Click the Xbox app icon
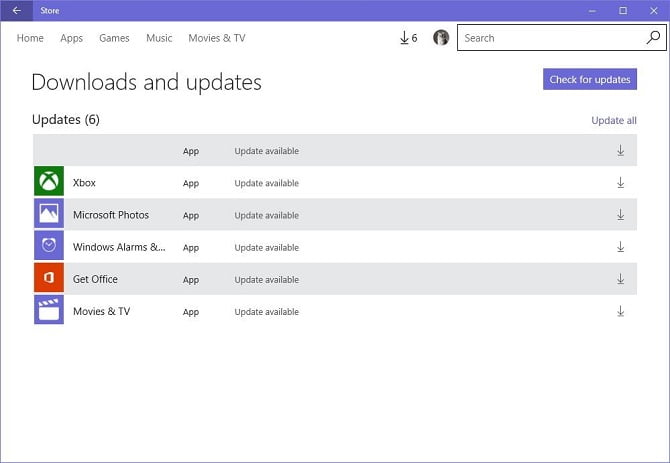The height and width of the screenshot is (463, 670). point(49,181)
